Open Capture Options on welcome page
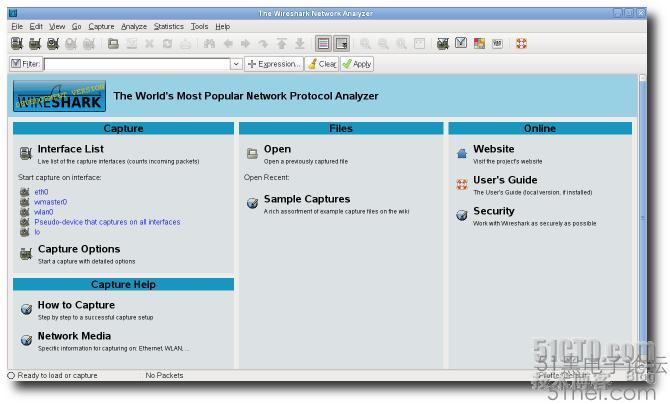 pos(79,249)
